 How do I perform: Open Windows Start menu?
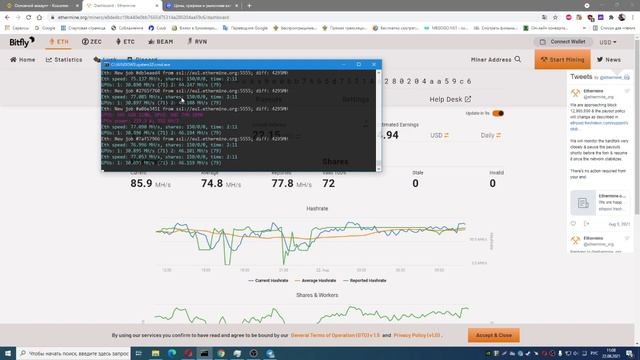tap(8, 353)
